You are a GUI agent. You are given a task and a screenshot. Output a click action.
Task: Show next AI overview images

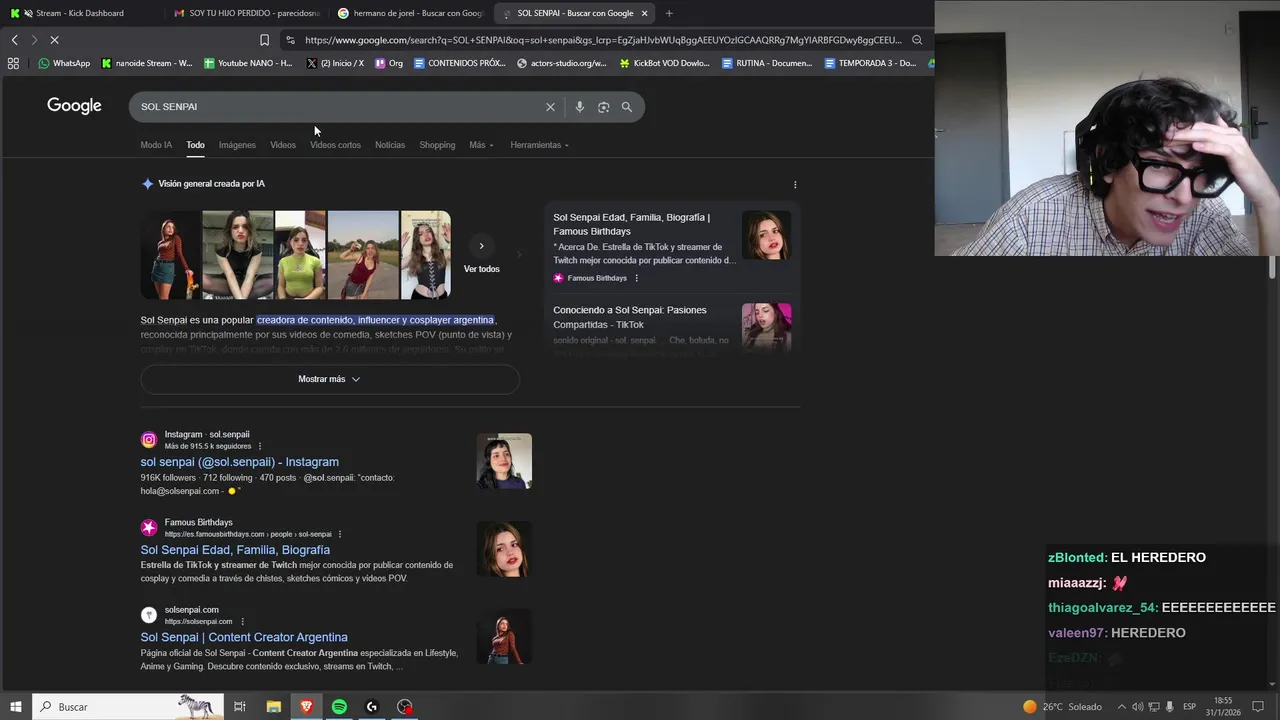pos(481,246)
